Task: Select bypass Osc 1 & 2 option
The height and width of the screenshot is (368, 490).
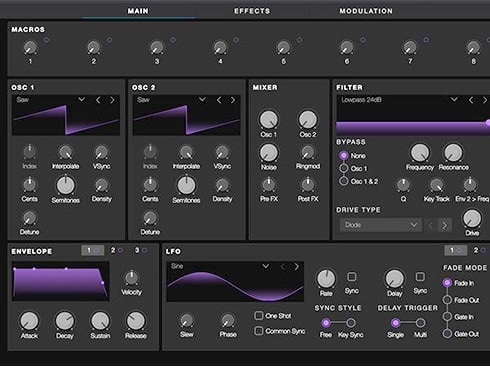Action: pyautogui.click(x=343, y=181)
